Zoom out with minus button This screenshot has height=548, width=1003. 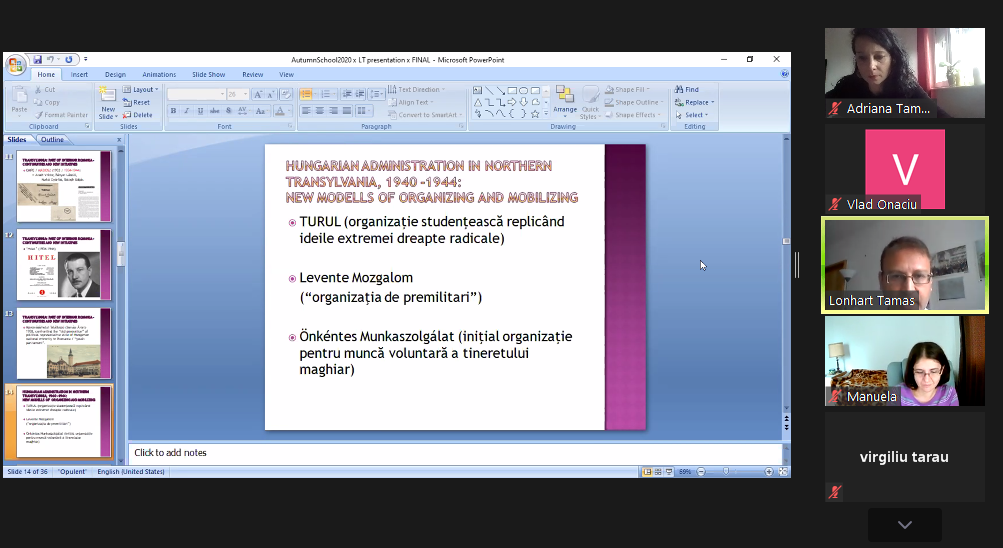(701, 472)
